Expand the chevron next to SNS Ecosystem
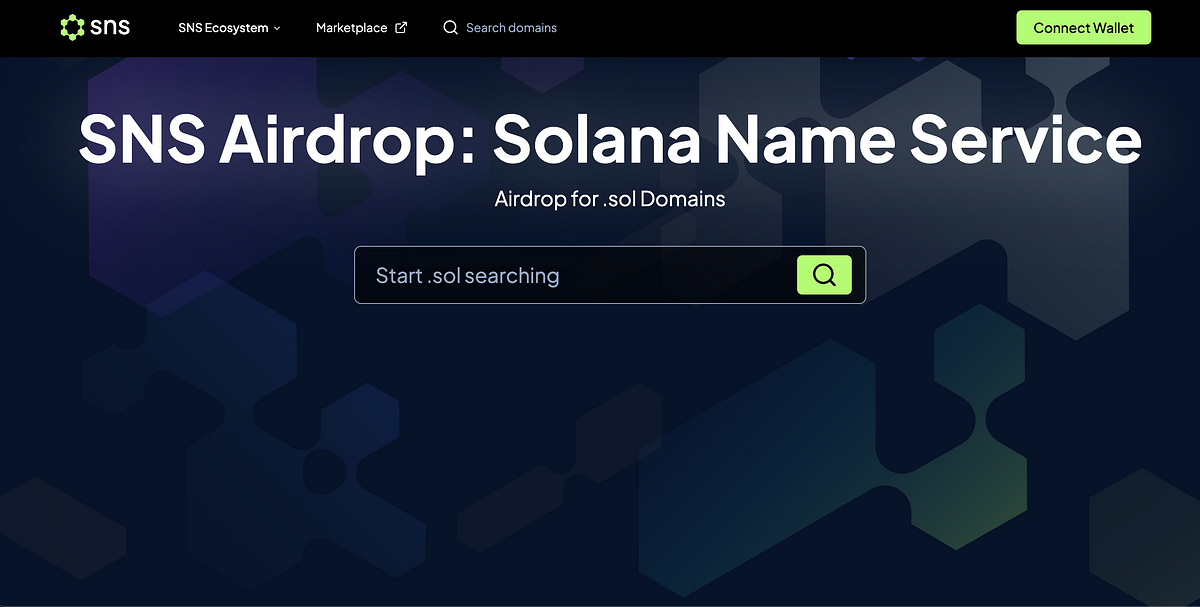Image resolution: width=1200 pixels, height=607 pixels. [x=277, y=28]
